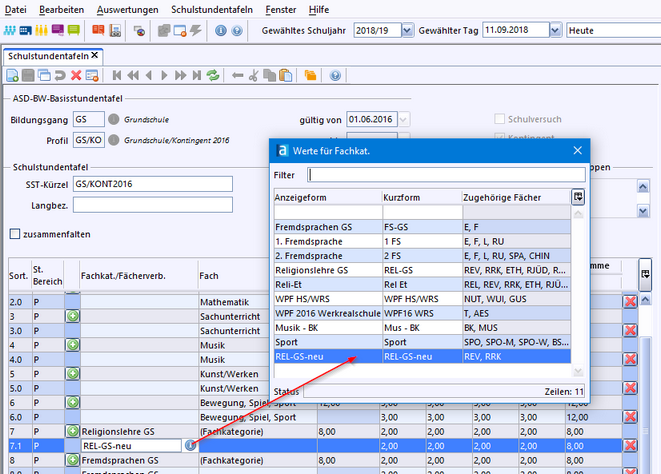Image resolution: width=661 pixels, height=474 pixels.
Task: Click green plus icon in Fremdsprachen GS row
Action: click(x=73, y=460)
